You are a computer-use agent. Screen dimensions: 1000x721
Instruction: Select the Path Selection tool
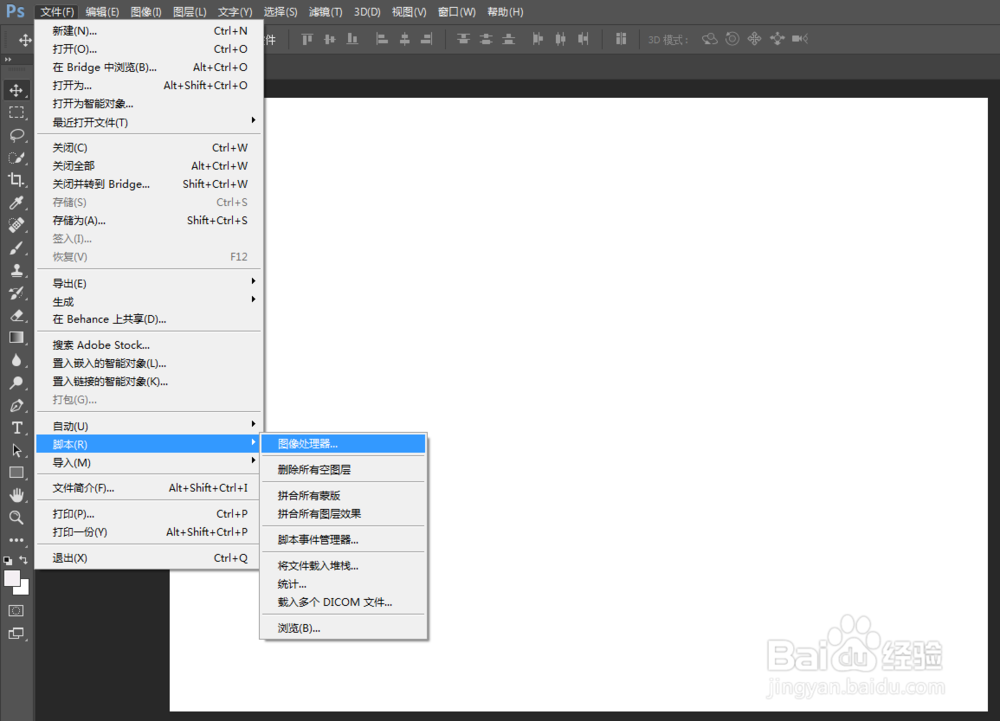point(17,450)
